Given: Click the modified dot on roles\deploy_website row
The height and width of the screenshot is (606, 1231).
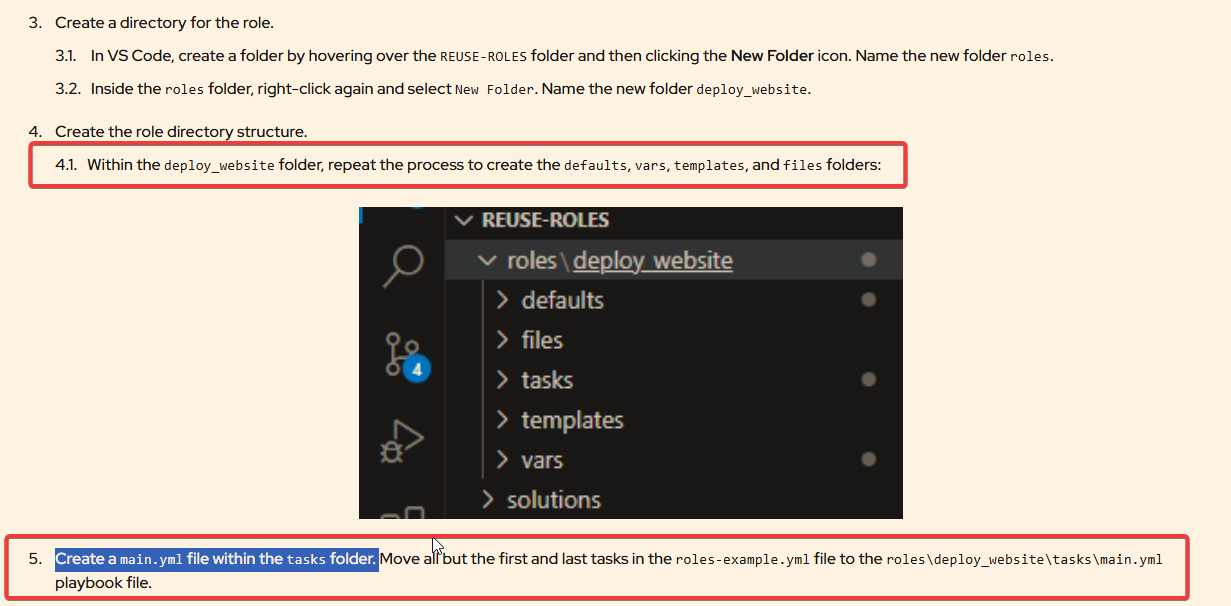Looking at the screenshot, I should tap(868, 260).
